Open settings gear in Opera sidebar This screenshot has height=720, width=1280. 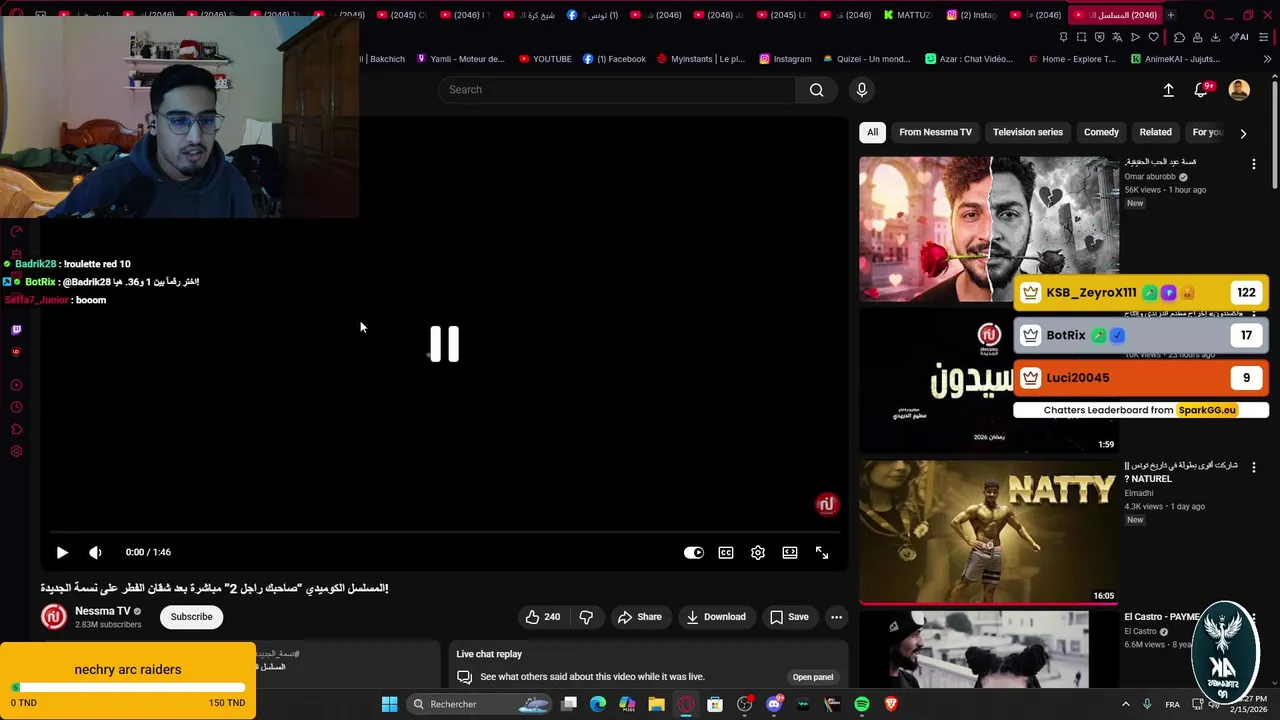coord(16,451)
